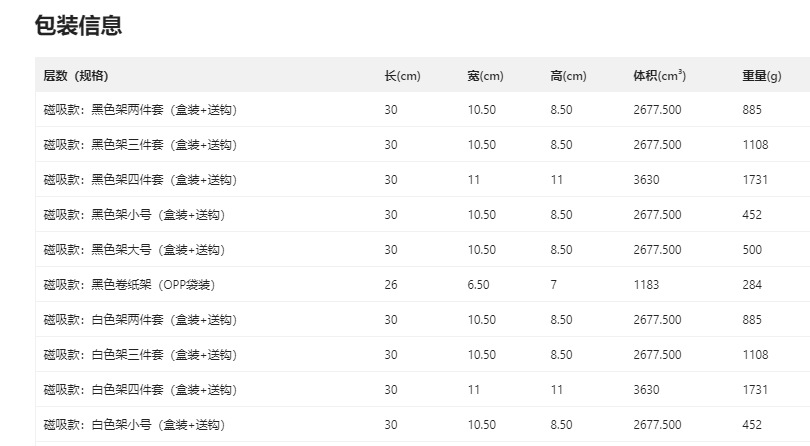Select the 白色架四件套 row label

(x=140, y=390)
